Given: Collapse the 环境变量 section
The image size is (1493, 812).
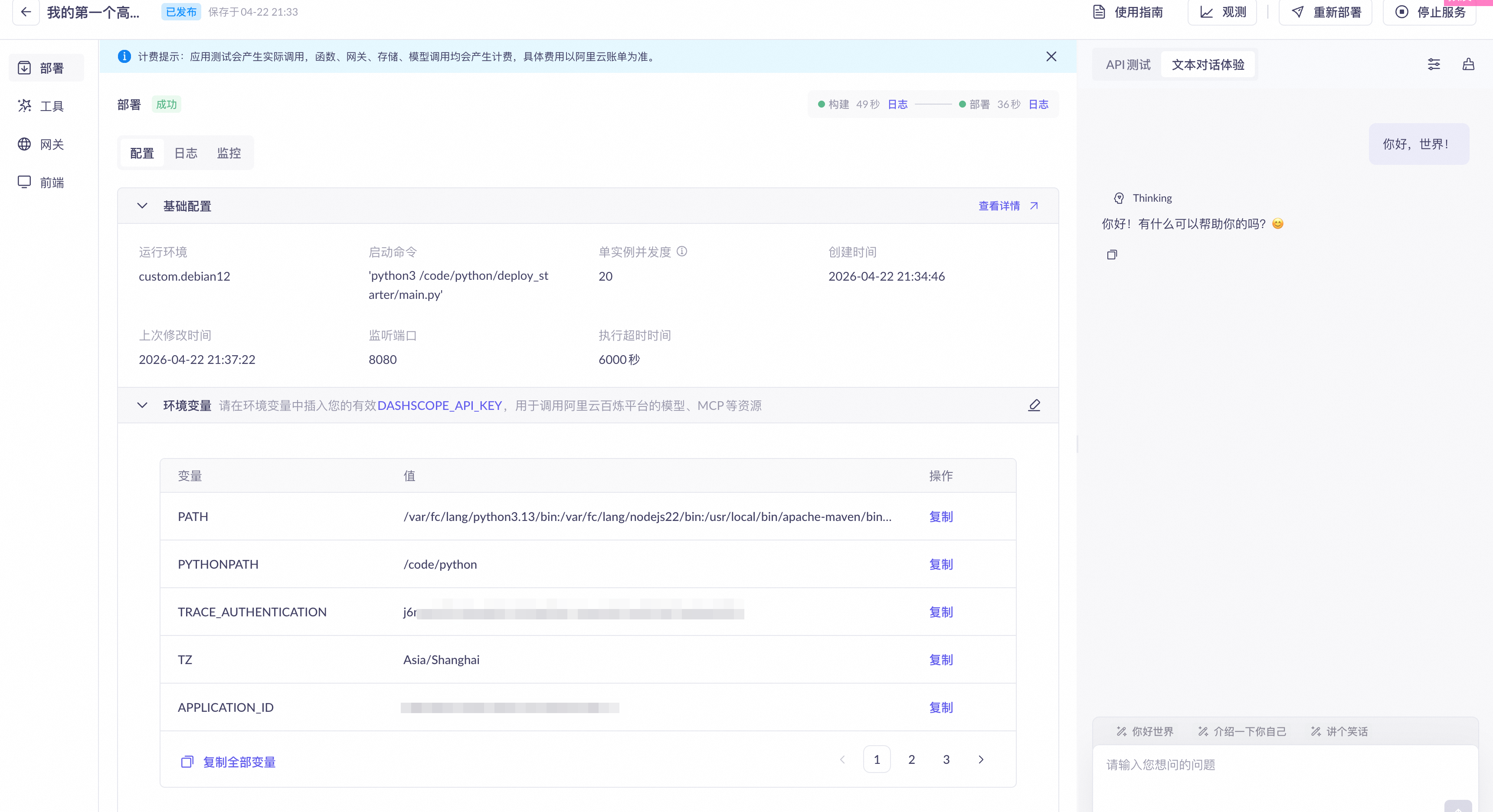Looking at the screenshot, I should [142, 405].
